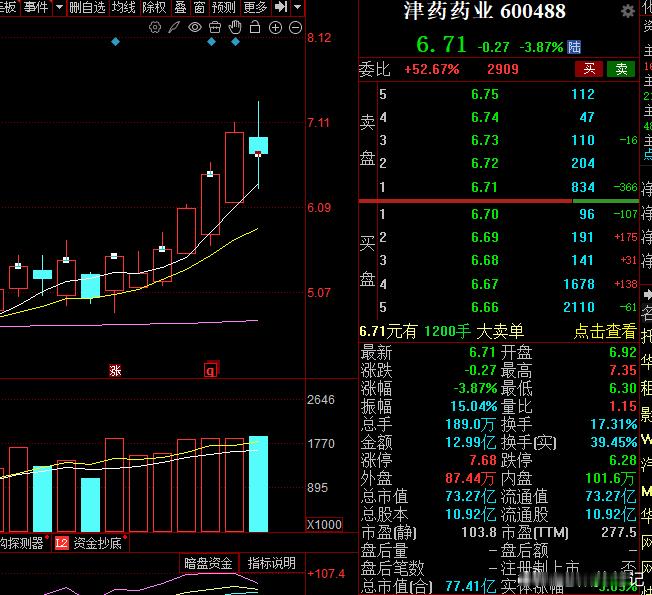The height and width of the screenshot is (595, 652).
Task: Zoom out with minus circle icon
Action: point(295,28)
